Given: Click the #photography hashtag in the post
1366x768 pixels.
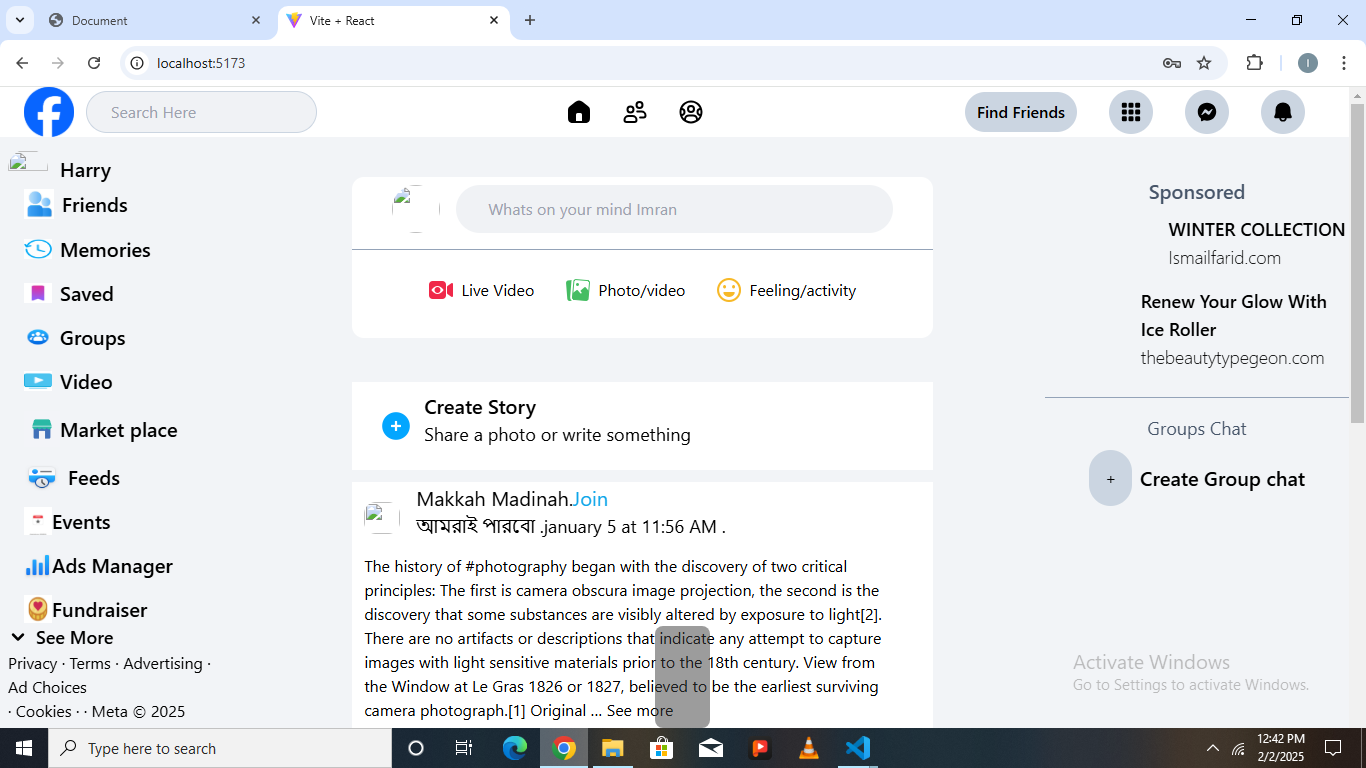Looking at the screenshot, I should click(x=516, y=566).
